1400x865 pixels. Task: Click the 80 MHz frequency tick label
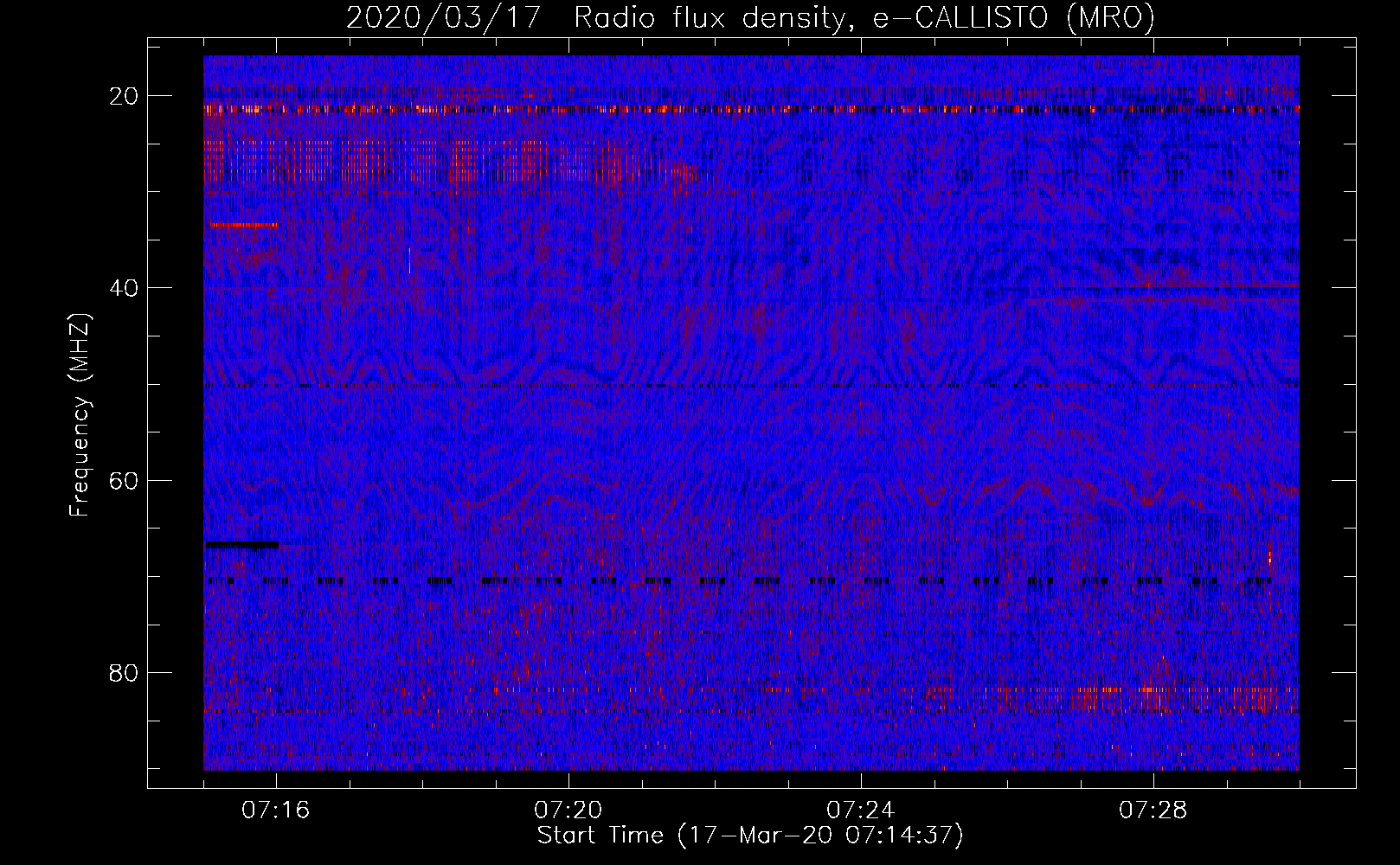125,672
